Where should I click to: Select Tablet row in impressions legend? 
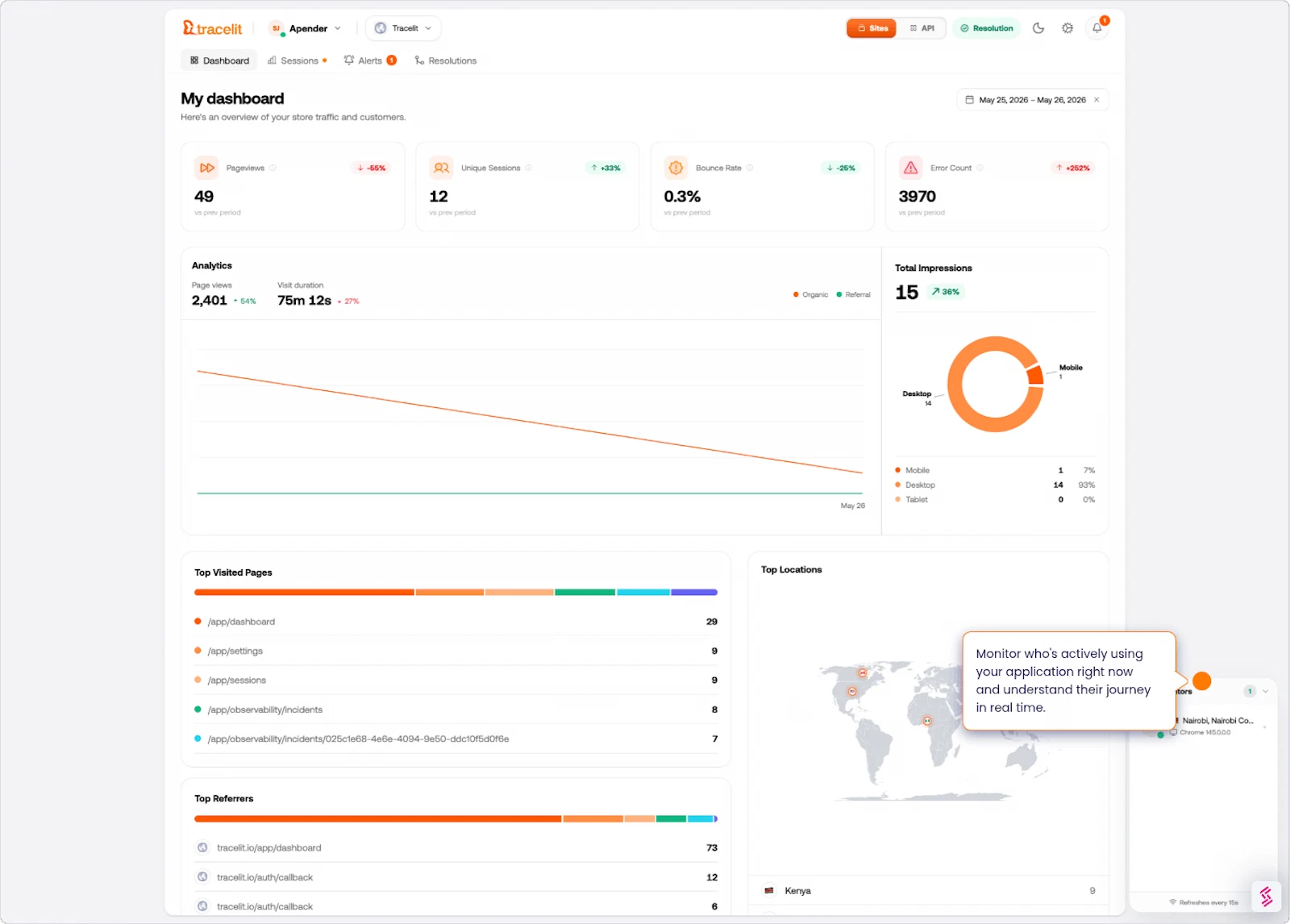[995, 499]
